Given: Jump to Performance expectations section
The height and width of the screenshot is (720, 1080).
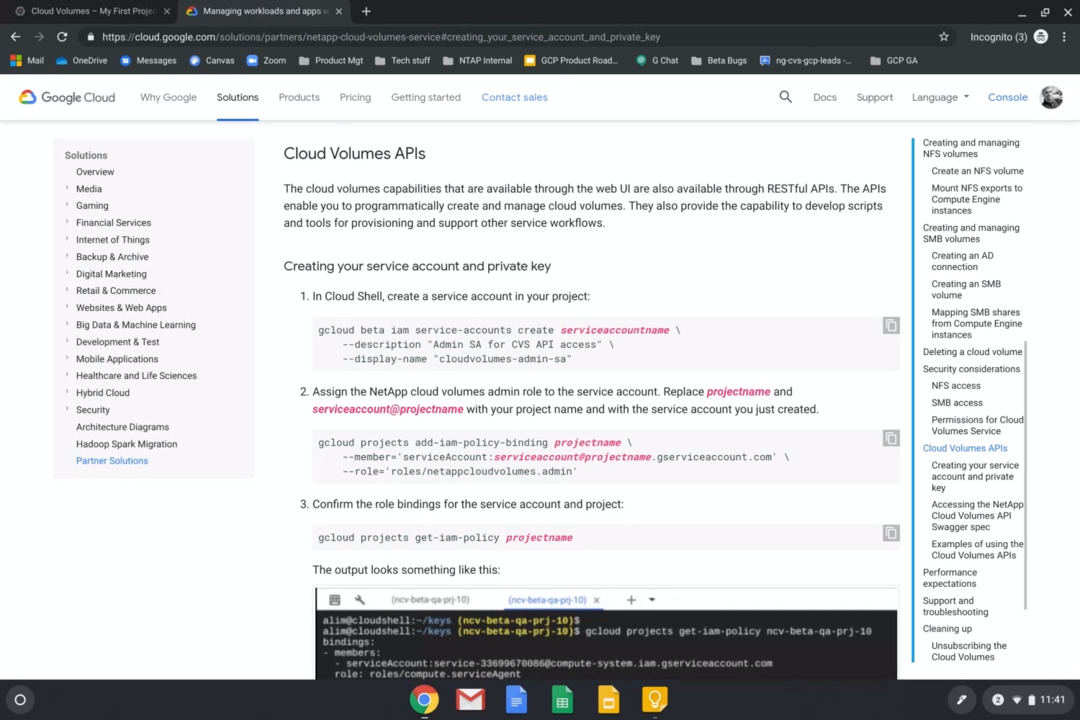Looking at the screenshot, I should click(x=950, y=578).
